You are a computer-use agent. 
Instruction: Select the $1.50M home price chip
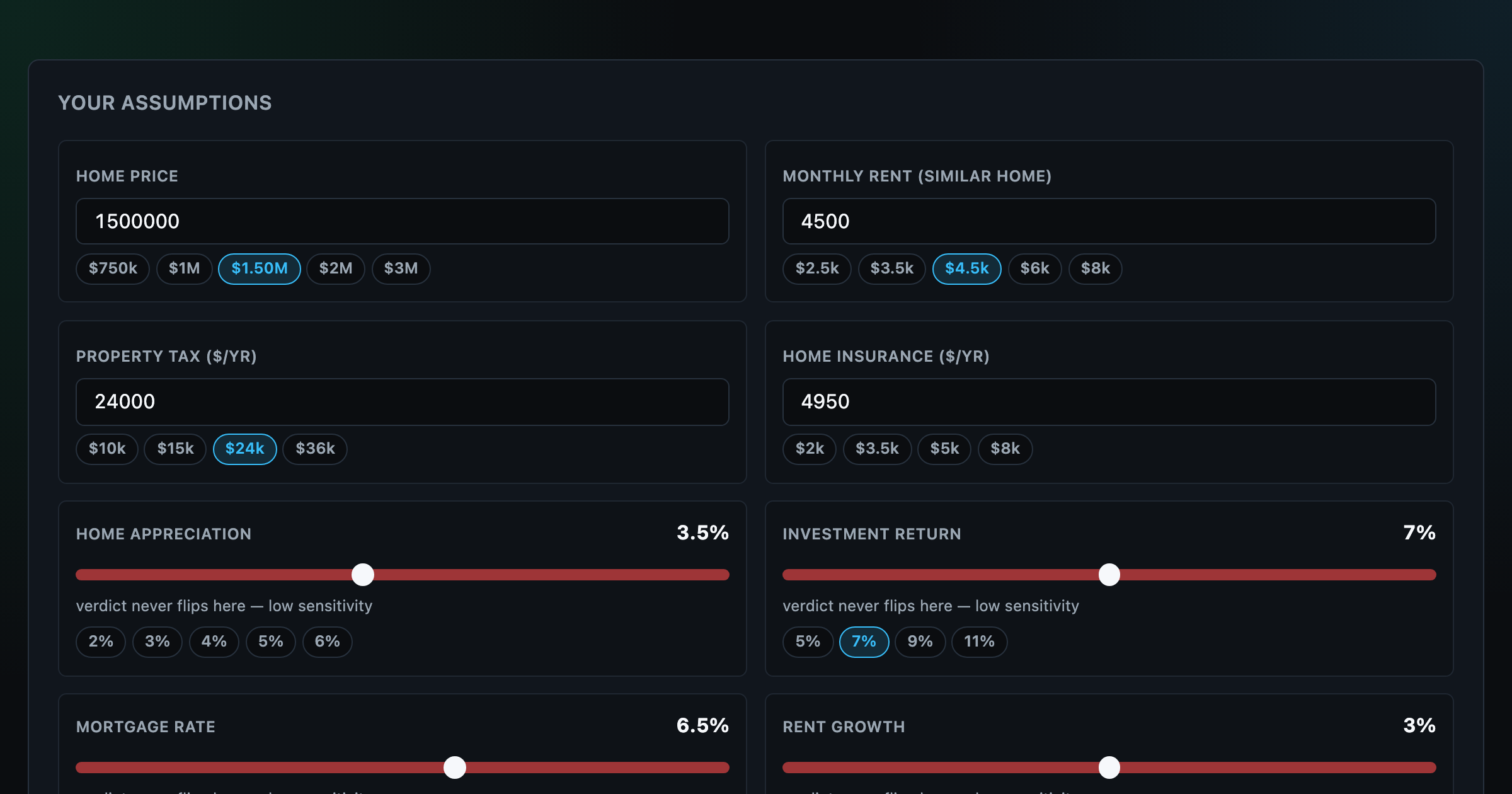click(260, 268)
